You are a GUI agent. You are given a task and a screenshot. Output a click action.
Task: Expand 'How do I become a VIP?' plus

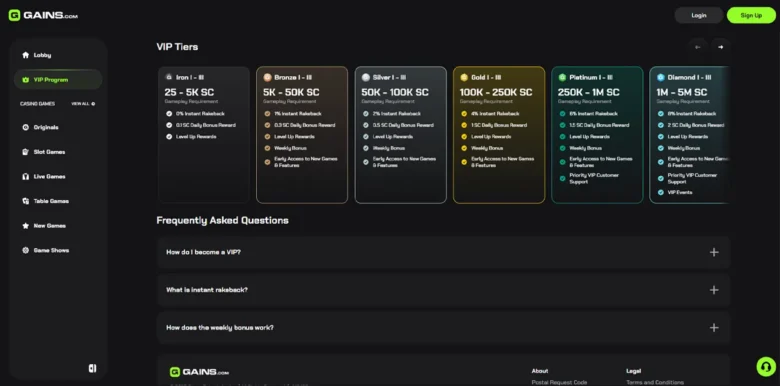click(714, 252)
